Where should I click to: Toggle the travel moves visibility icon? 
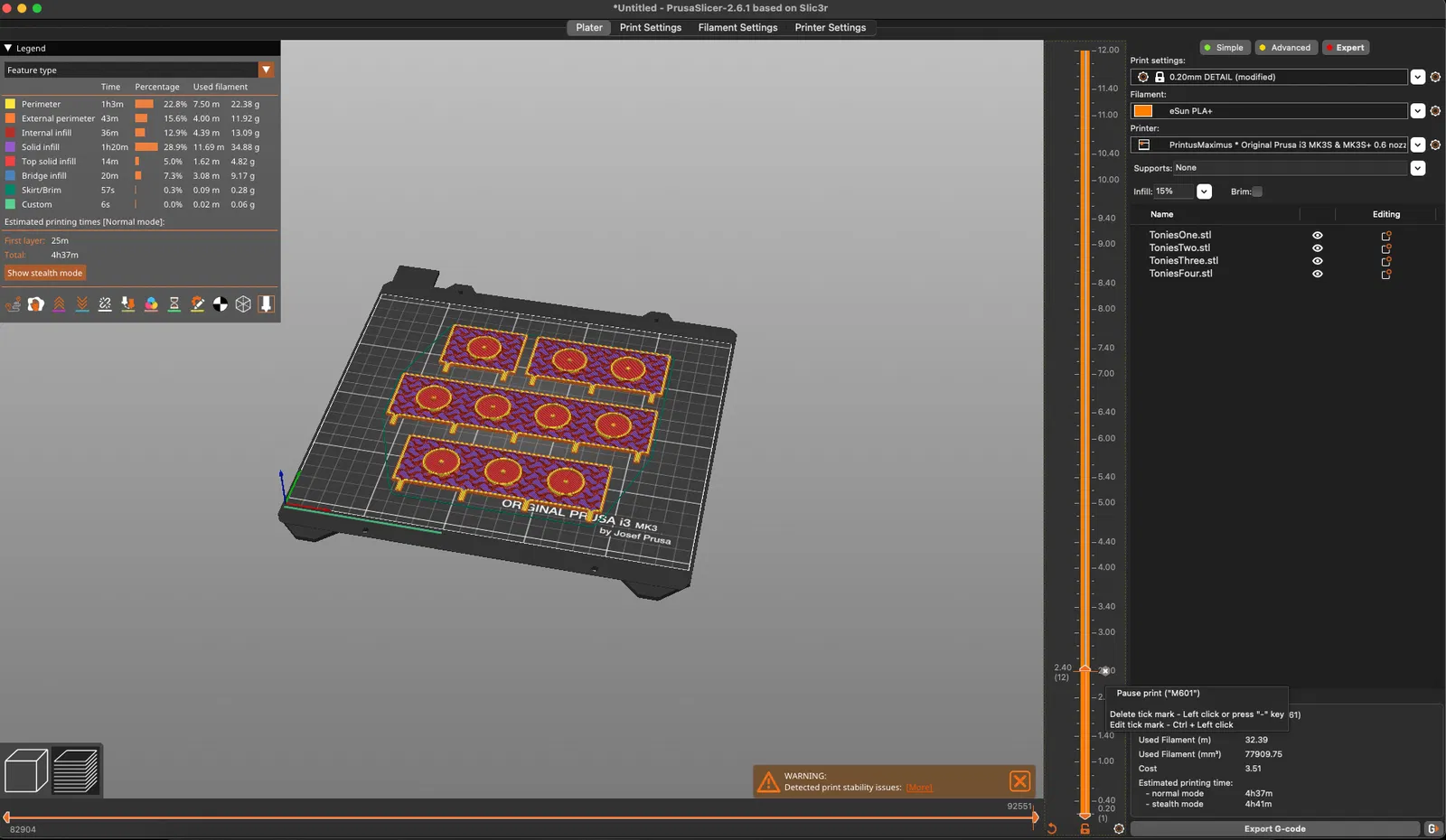[x=13, y=304]
